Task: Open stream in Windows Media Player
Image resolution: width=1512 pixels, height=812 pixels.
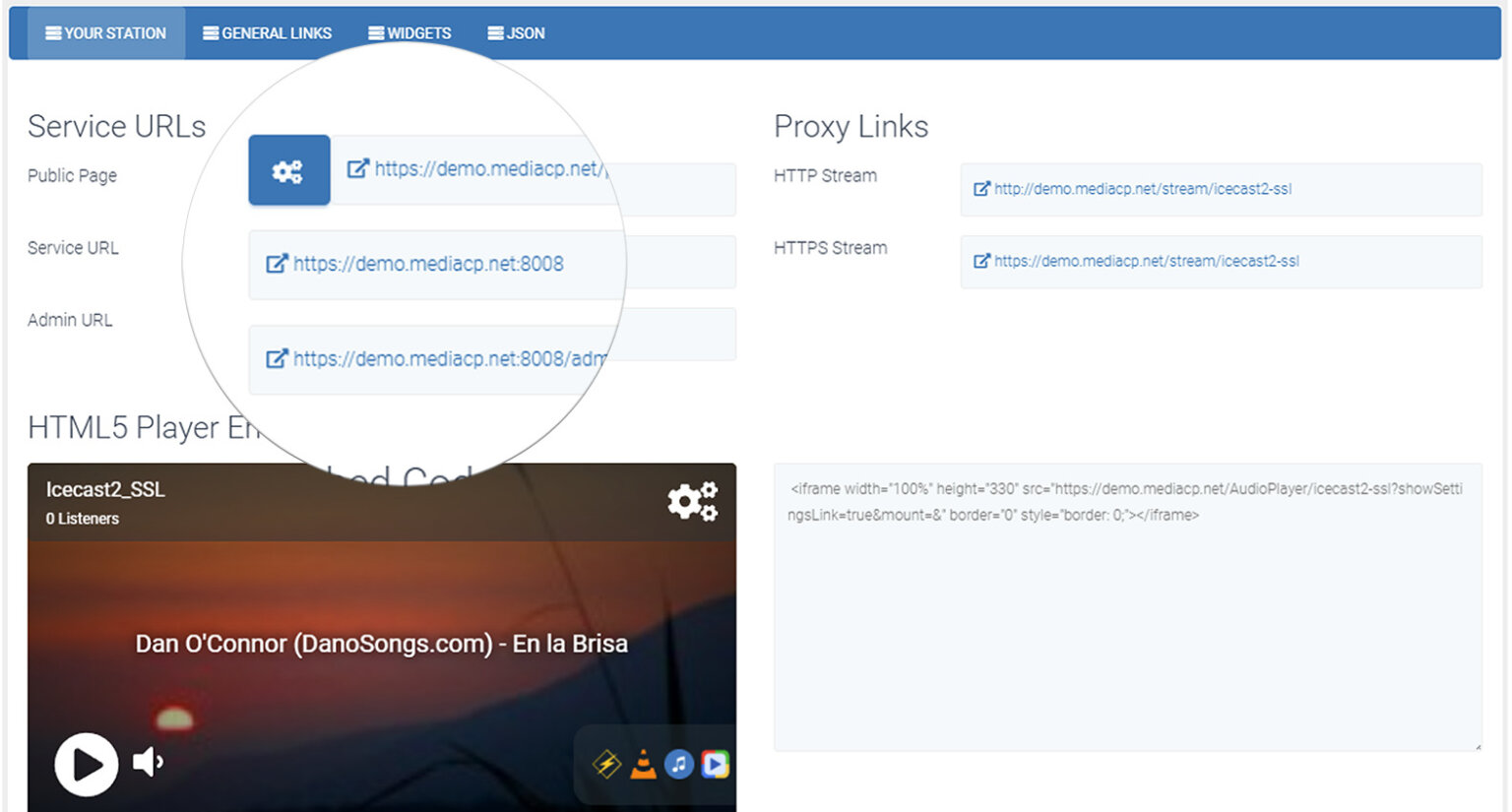Action: [716, 764]
